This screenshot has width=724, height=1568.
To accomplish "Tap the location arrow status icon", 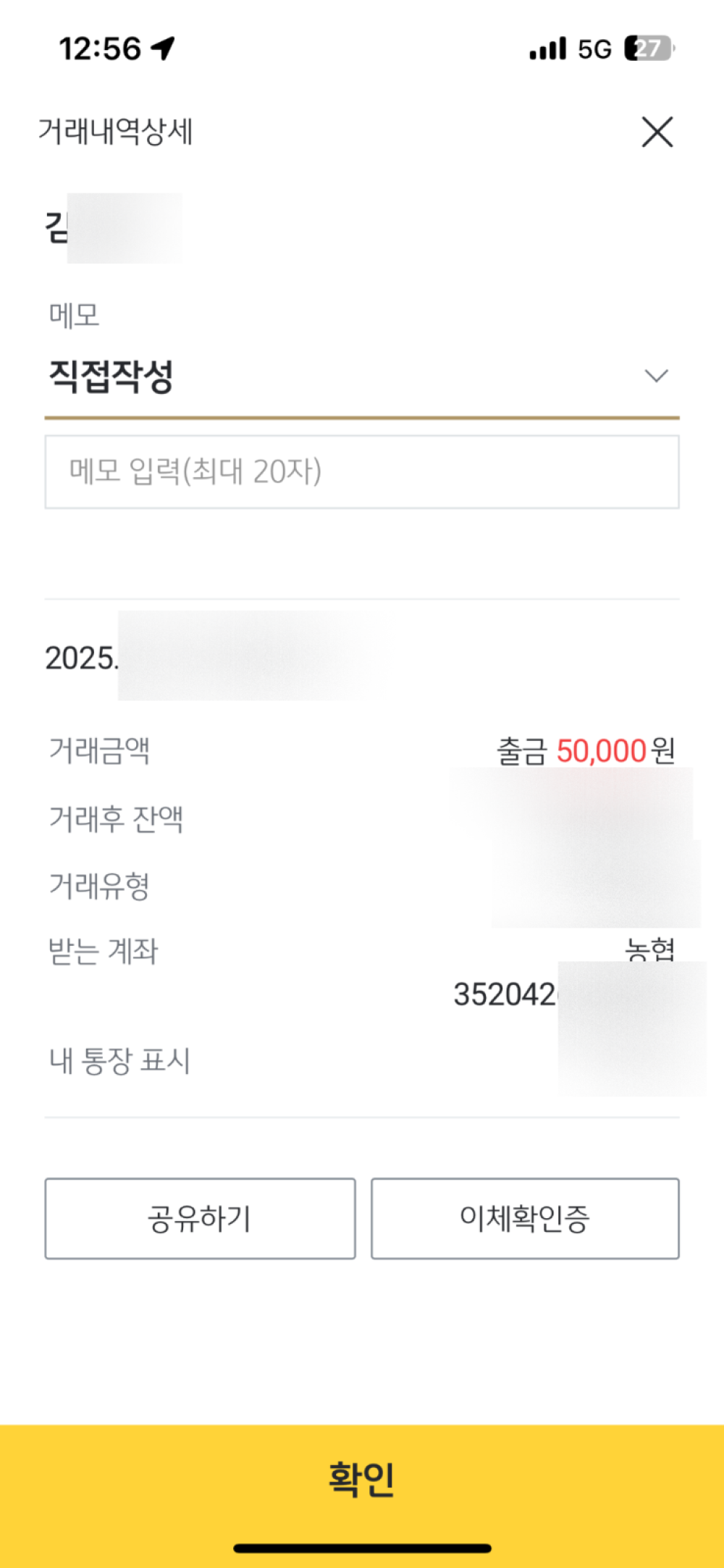I will 164,49.
